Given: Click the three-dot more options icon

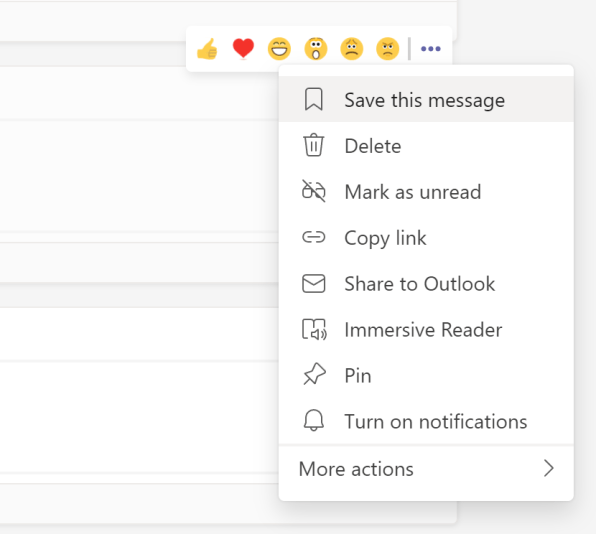Looking at the screenshot, I should click(431, 49).
